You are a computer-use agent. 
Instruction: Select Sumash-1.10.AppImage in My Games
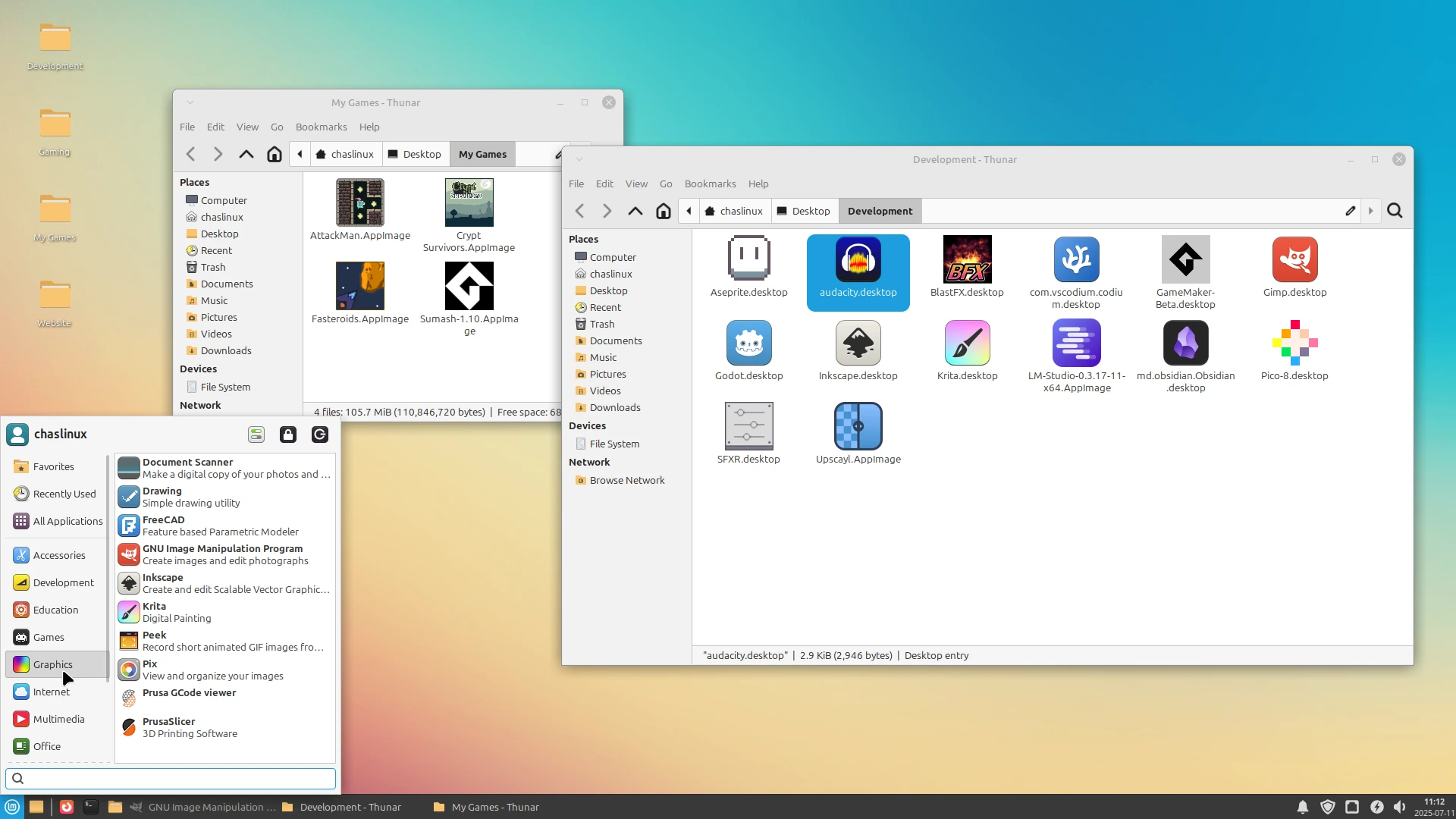(469, 286)
